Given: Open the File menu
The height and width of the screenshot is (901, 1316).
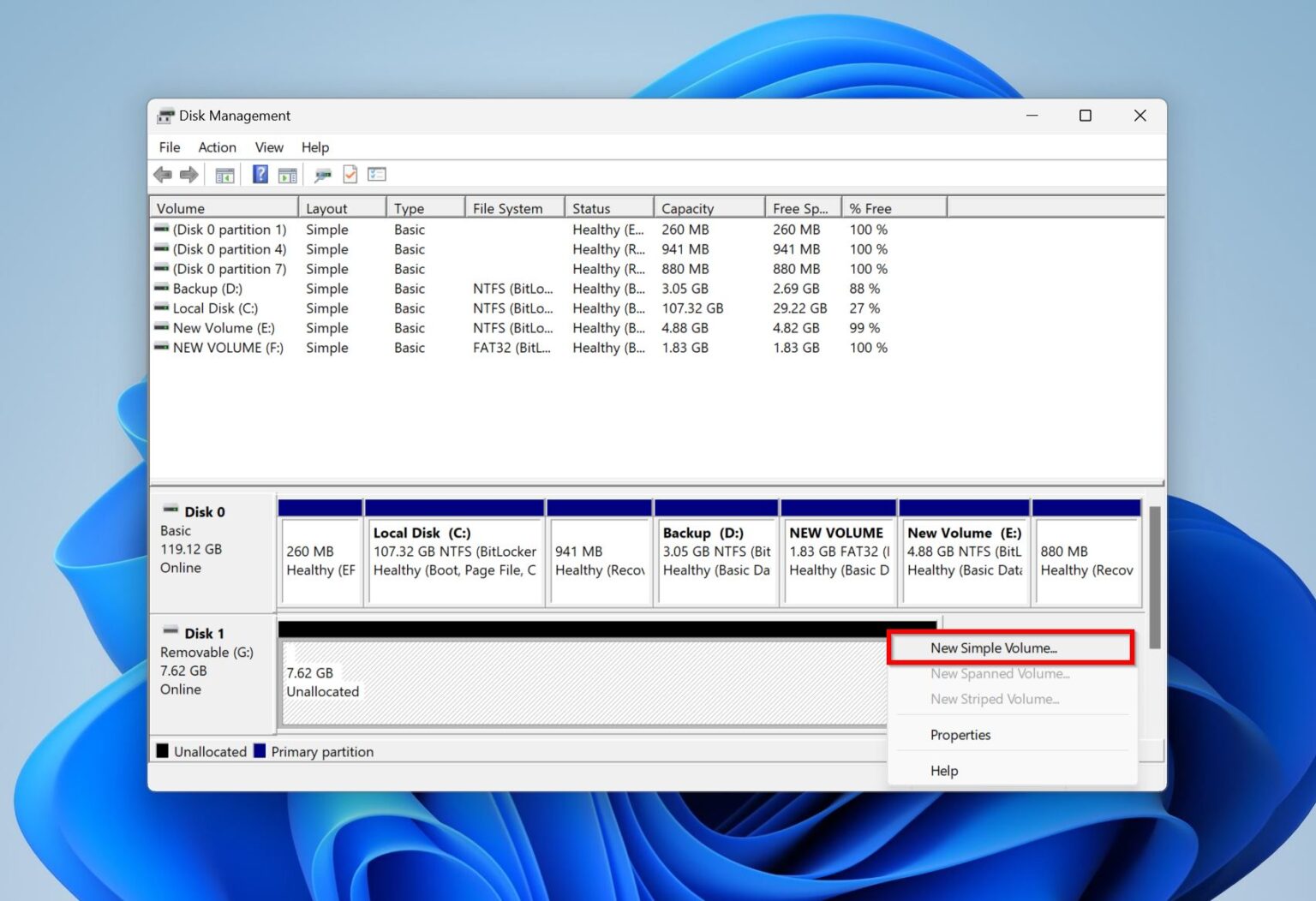Looking at the screenshot, I should [x=169, y=146].
